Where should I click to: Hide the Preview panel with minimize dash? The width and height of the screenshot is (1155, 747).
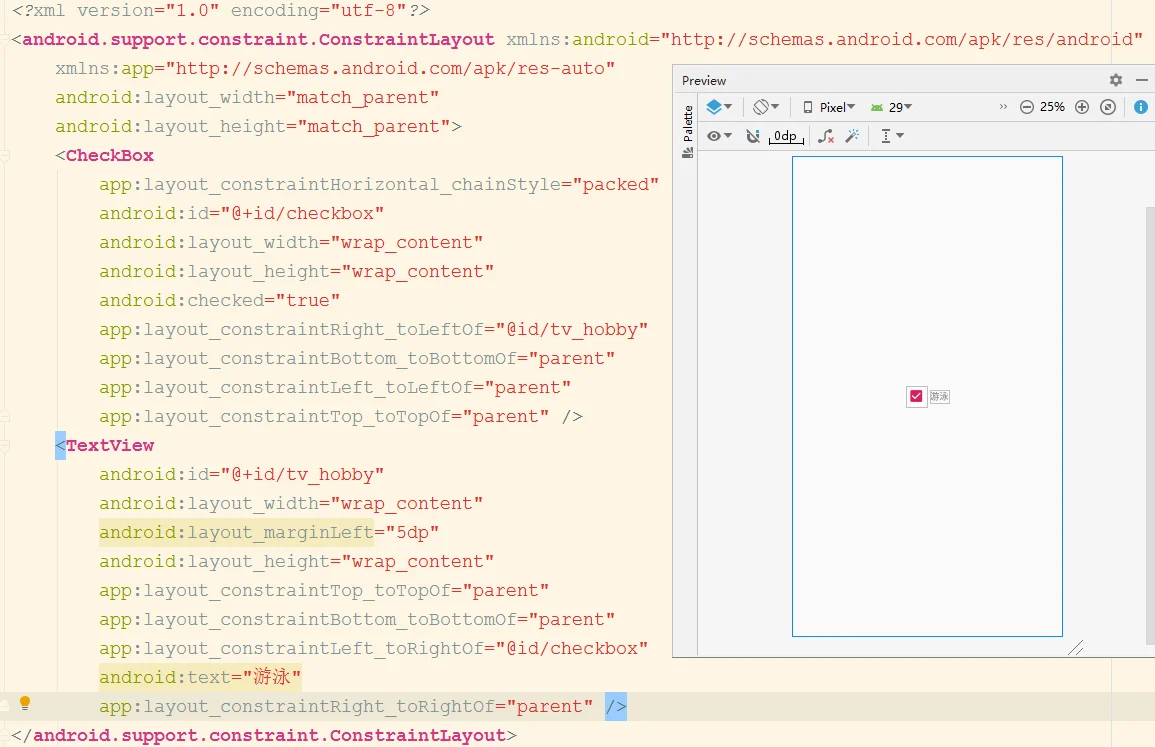pos(1142,80)
